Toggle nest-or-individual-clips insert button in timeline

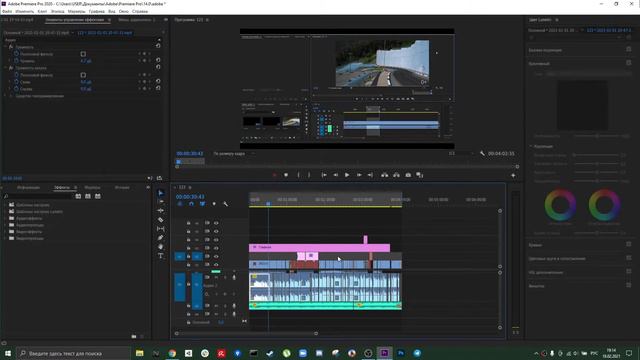coord(180,204)
